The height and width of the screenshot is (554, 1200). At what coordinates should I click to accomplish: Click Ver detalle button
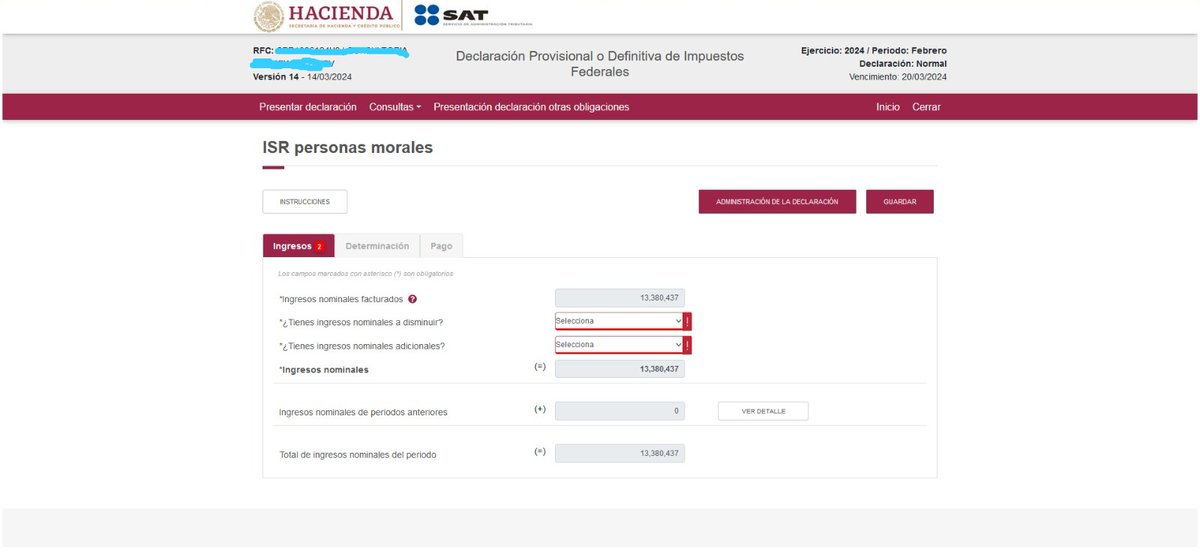click(763, 411)
